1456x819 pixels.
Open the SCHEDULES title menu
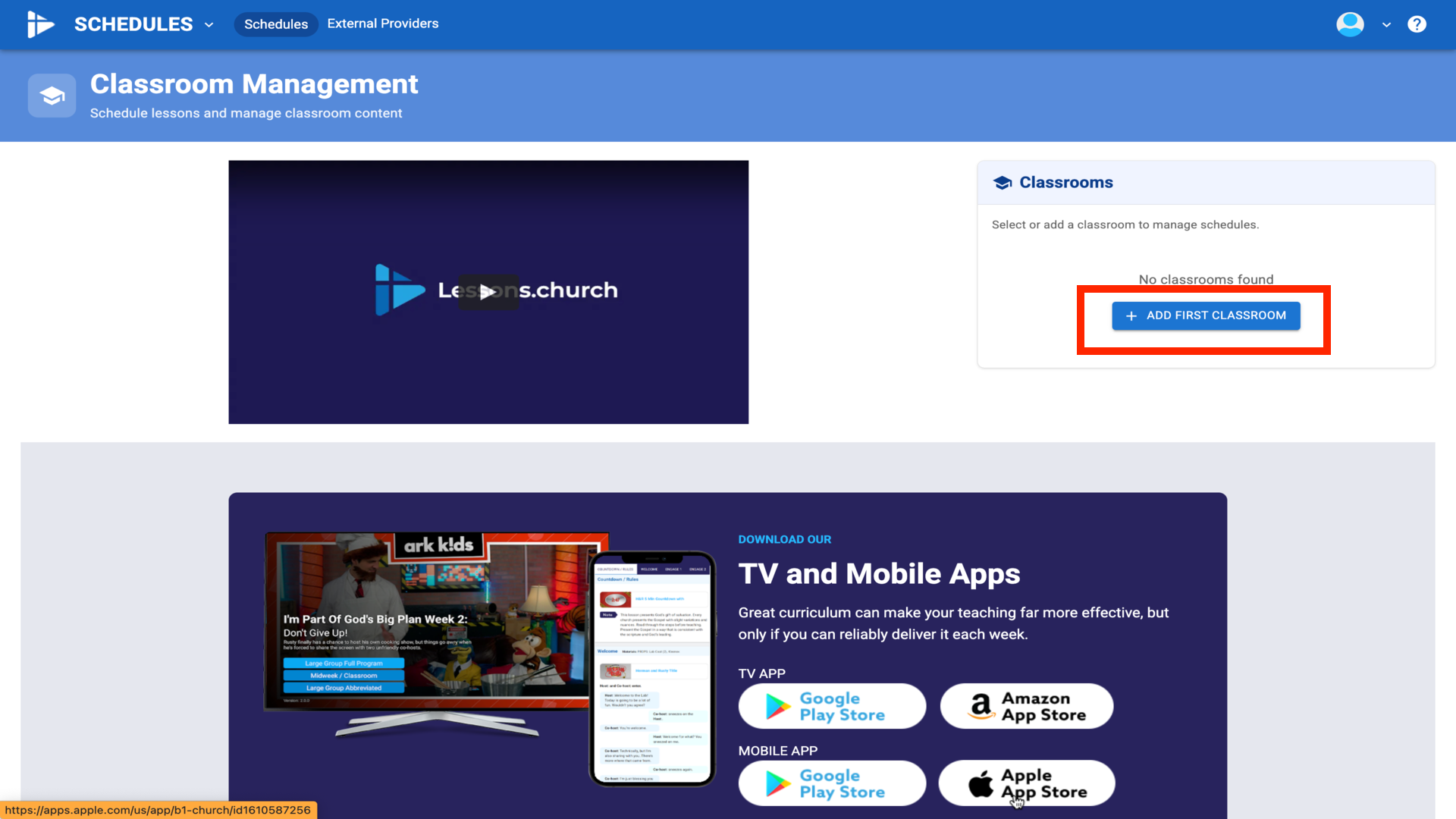coord(133,24)
